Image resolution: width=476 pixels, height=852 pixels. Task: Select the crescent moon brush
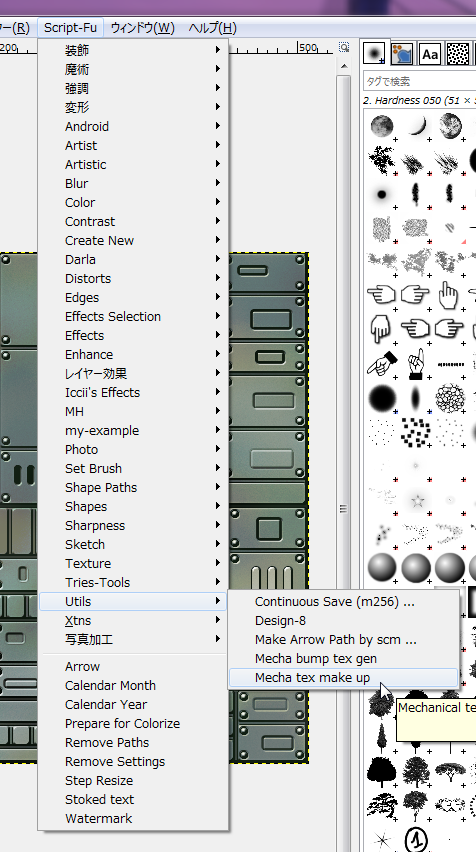tap(416, 126)
